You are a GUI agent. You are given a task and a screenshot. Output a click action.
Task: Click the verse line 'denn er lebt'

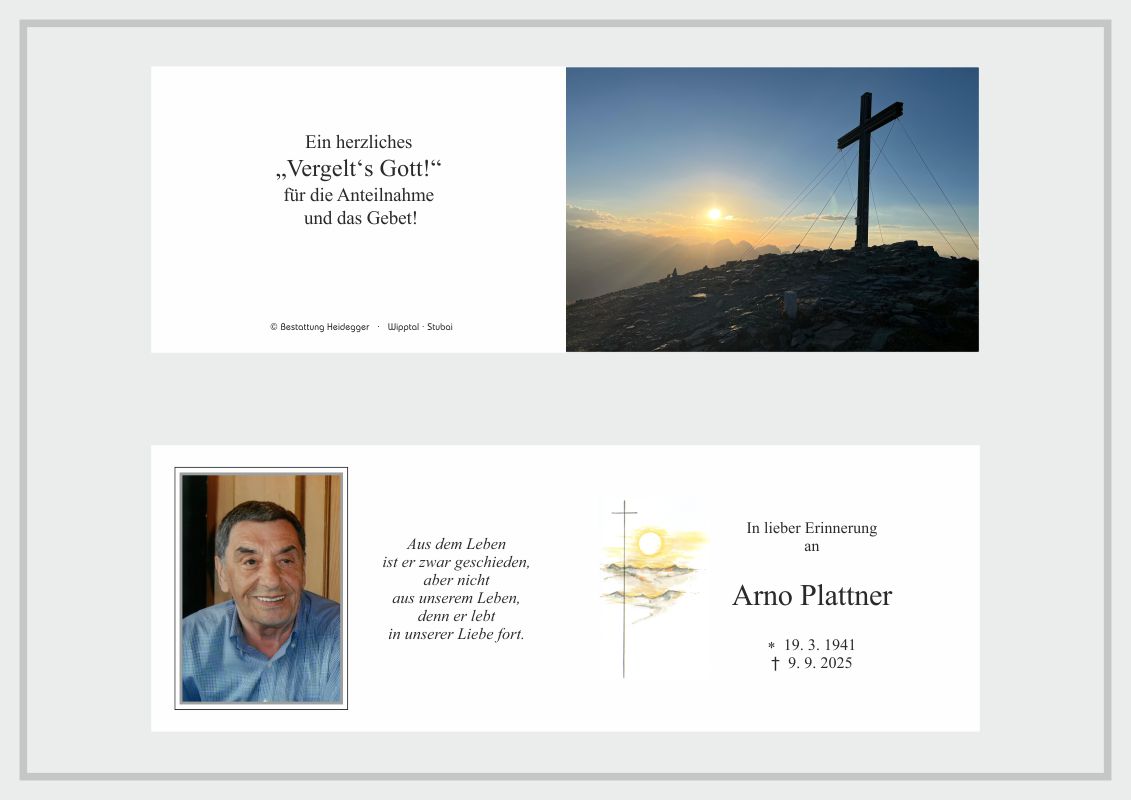pyautogui.click(x=456, y=616)
